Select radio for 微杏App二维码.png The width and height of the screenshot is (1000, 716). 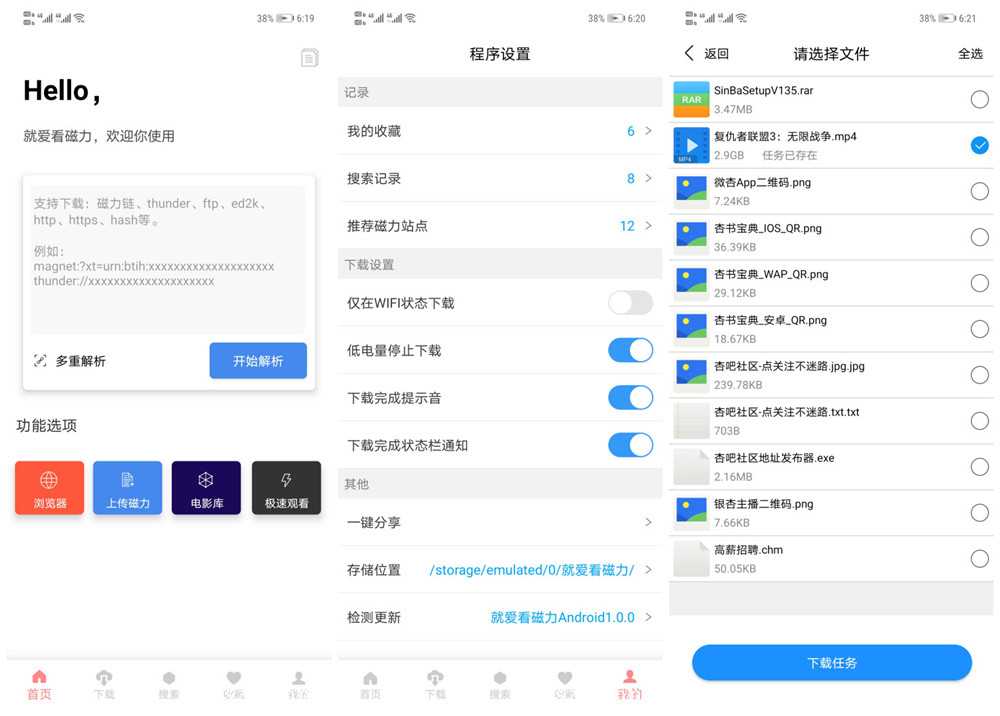point(980,191)
